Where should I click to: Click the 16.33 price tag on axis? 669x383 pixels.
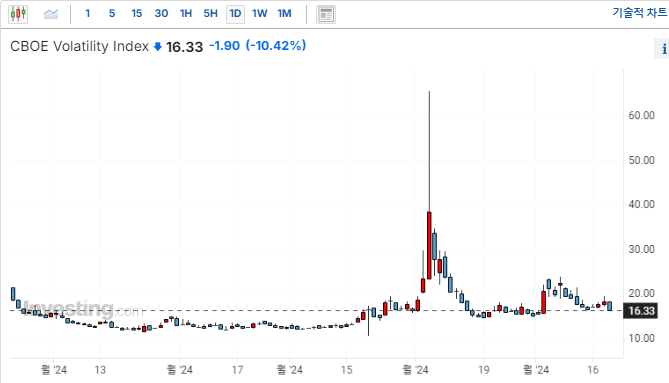[x=641, y=311]
